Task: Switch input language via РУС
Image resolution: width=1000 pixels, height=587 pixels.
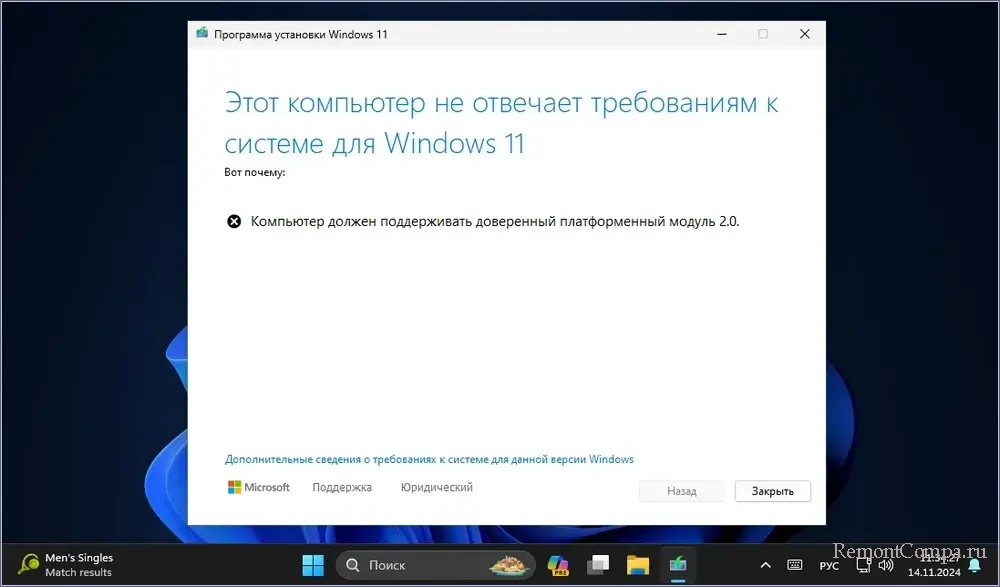Action: pyautogui.click(x=829, y=566)
